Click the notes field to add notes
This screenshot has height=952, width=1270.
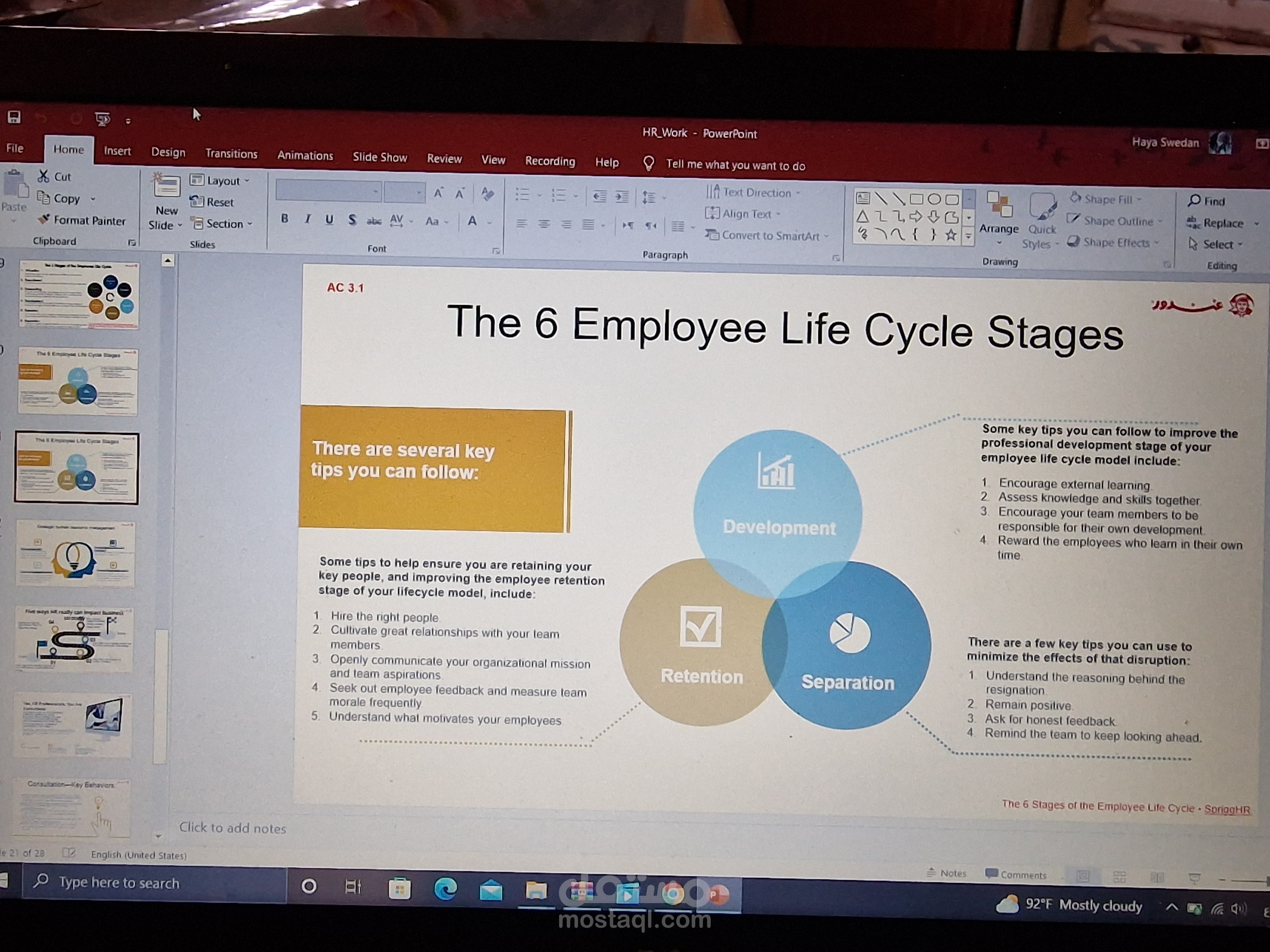point(232,828)
